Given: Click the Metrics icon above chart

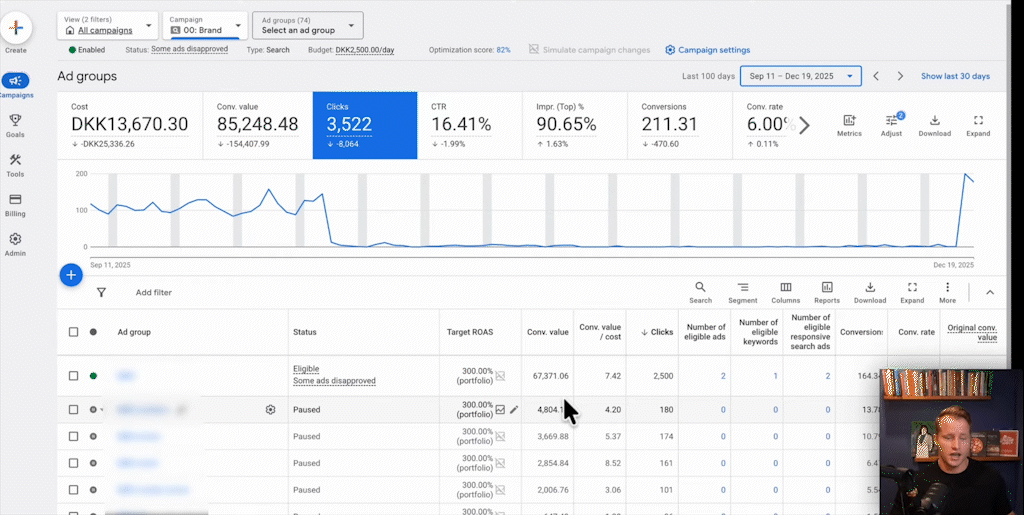Looking at the screenshot, I should point(849,125).
